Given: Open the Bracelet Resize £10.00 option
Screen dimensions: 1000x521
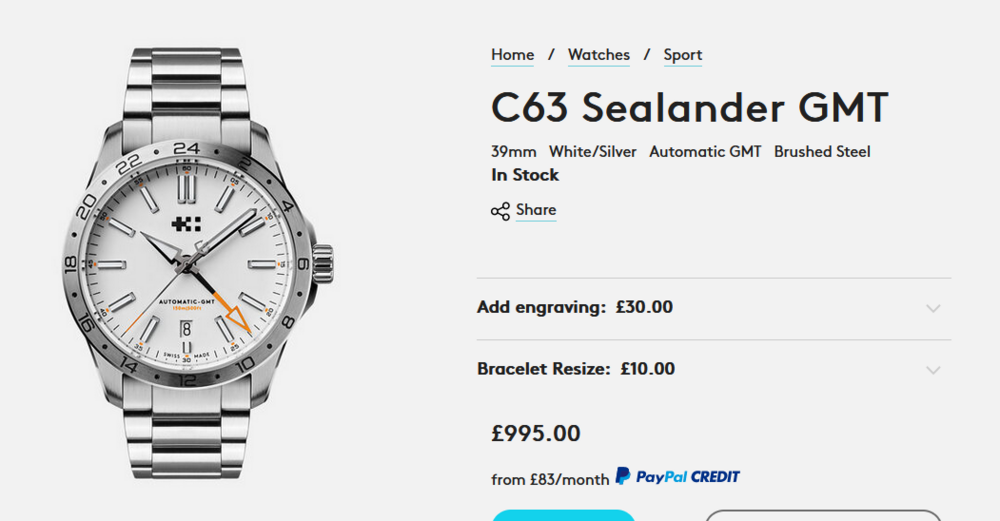Looking at the screenshot, I should (x=576, y=369).
